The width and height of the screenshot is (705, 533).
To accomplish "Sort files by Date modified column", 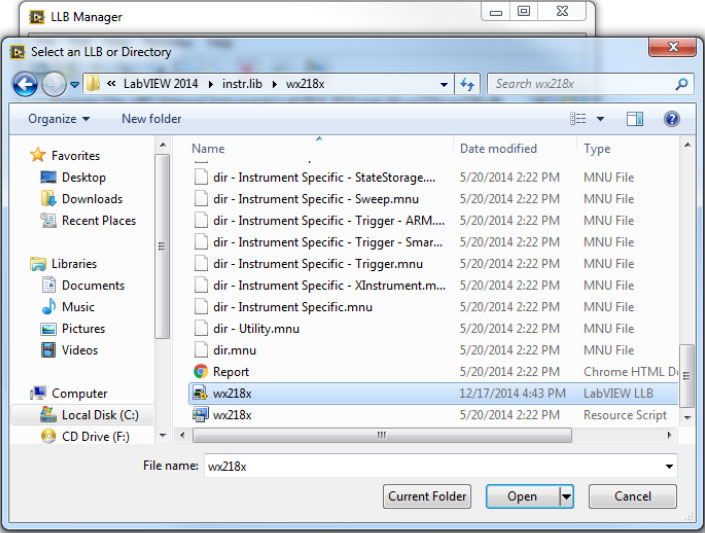I will pyautogui.click(x=498, y=149).
